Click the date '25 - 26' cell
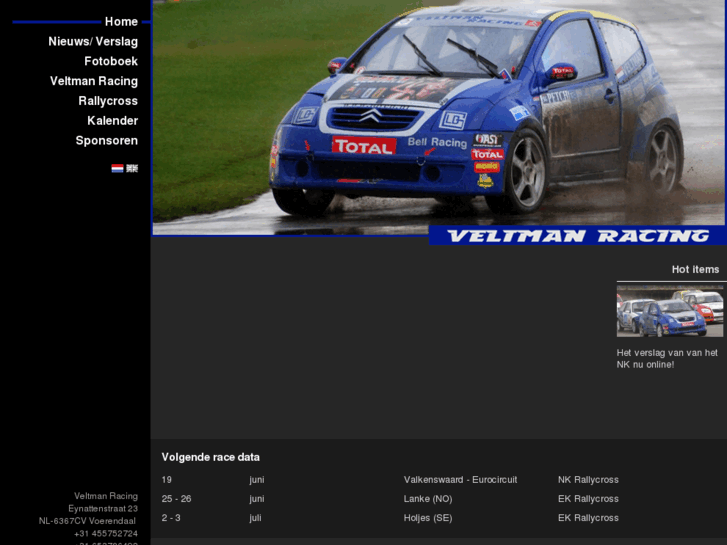The image size is (727, 545). pos(176,499)
